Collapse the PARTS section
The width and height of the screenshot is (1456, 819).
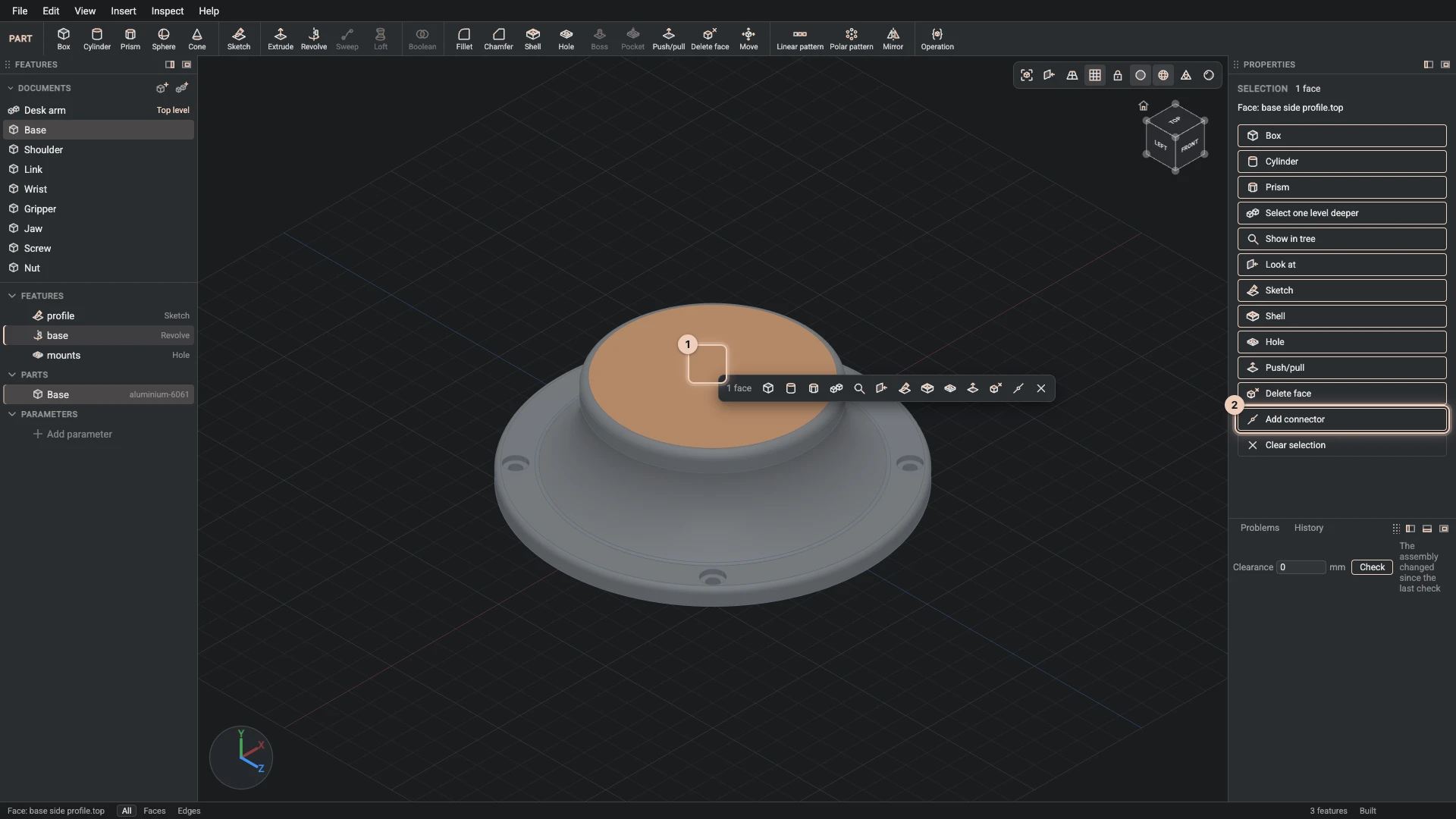pos(12,375)
